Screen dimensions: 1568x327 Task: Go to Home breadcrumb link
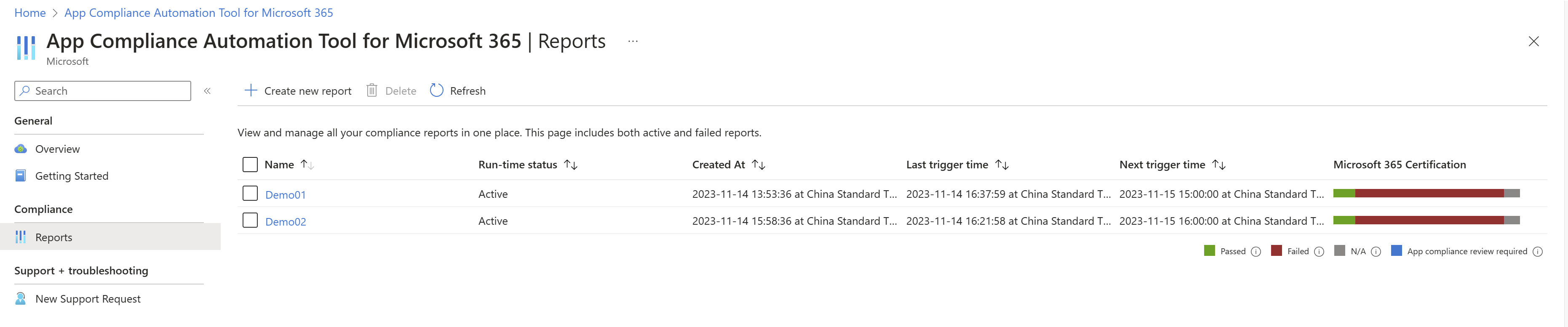click(30, 13)
